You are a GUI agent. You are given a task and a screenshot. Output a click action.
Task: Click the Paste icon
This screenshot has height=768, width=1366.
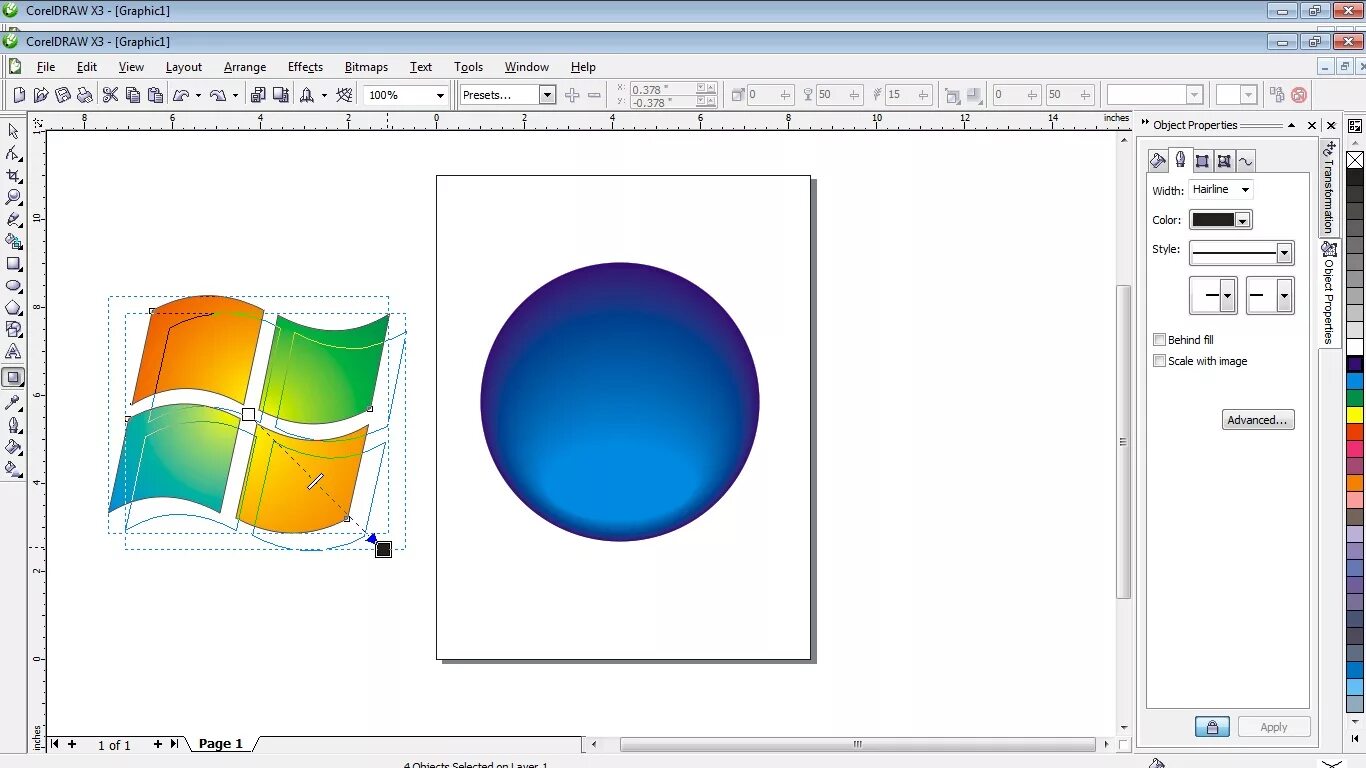coord(155,95)
